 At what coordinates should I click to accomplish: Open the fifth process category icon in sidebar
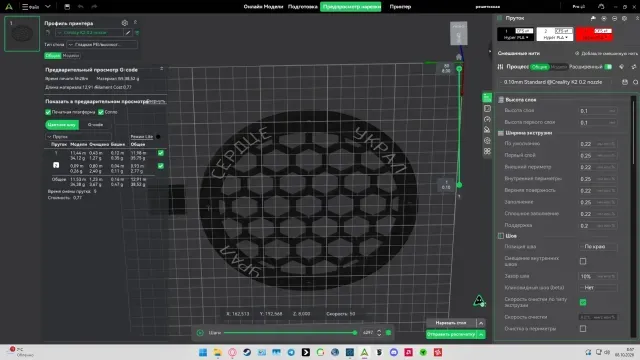pos(487,140)
